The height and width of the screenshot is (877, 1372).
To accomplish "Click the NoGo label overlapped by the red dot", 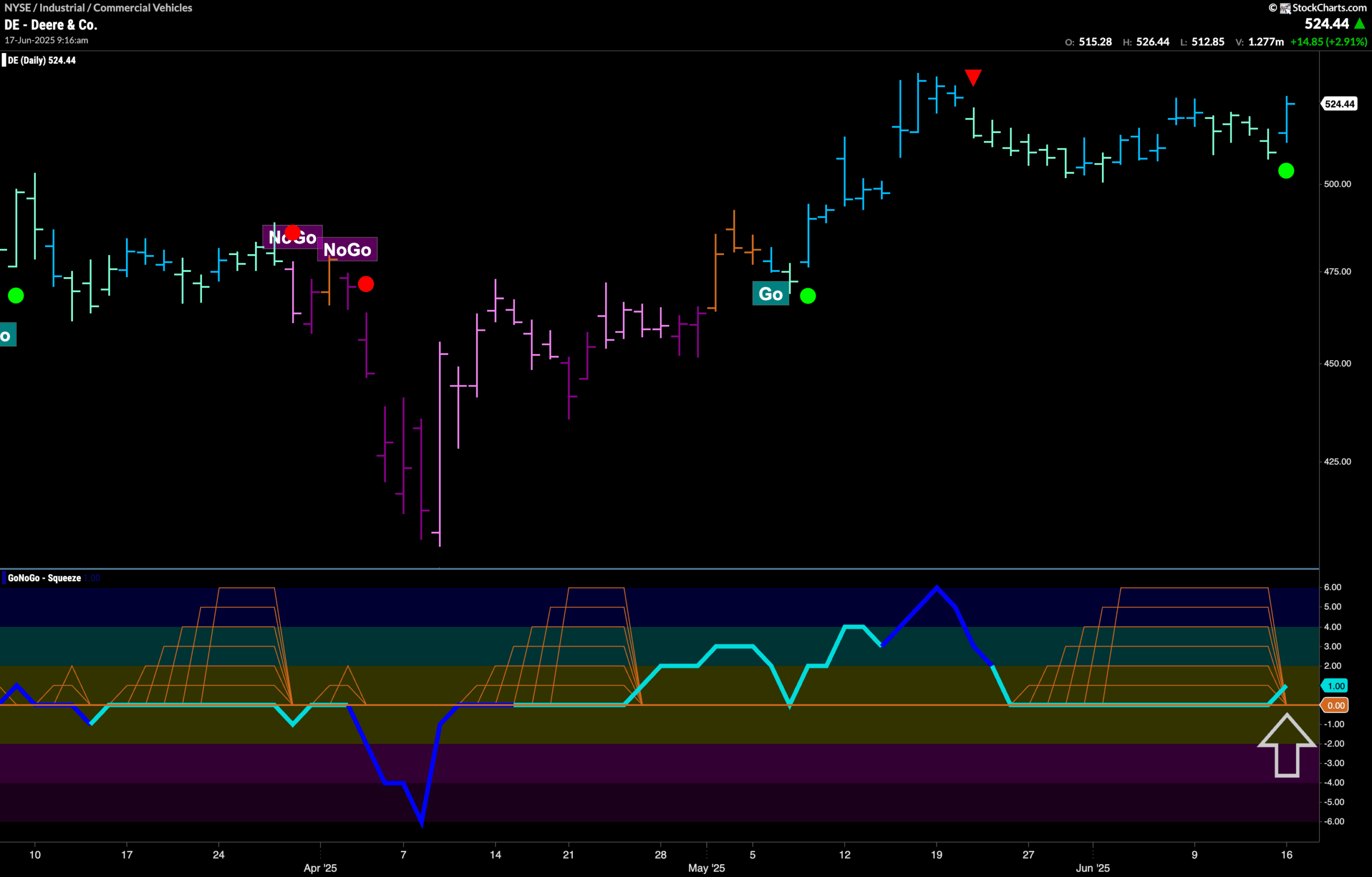I will pyautogui.click(x=292, y=236).
